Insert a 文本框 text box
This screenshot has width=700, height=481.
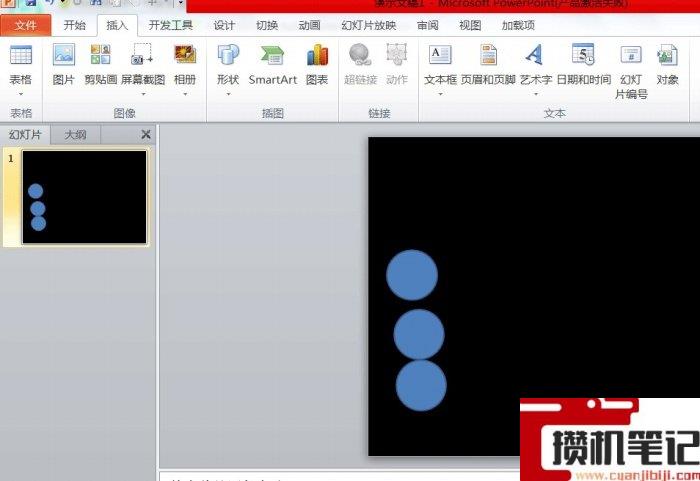coord(440,55)
